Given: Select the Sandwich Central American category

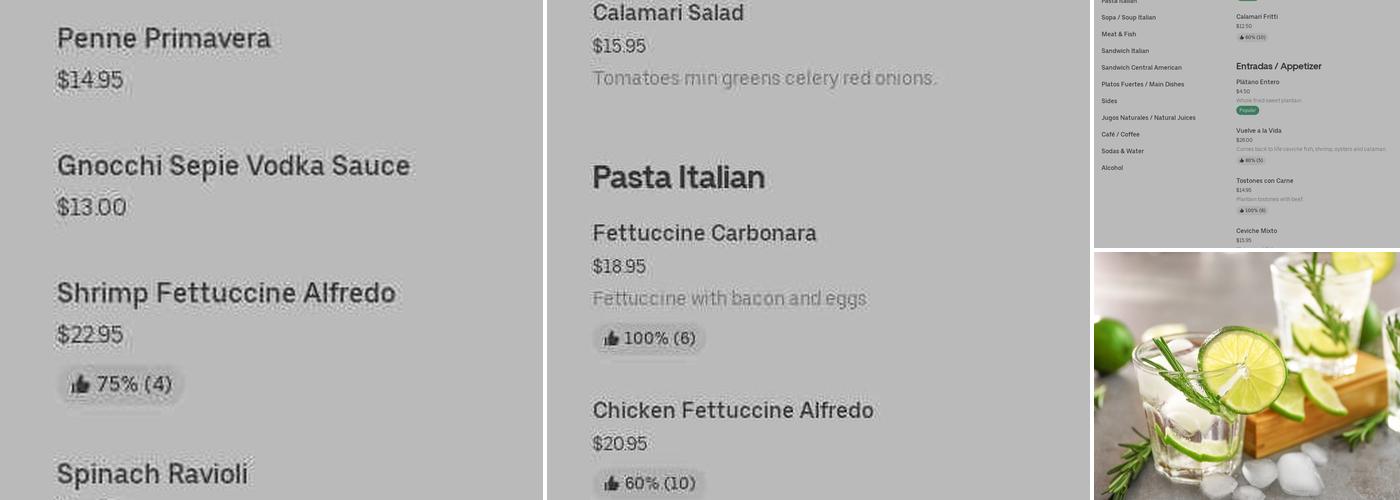Looking at the screenshot, I should point(1141,68).
